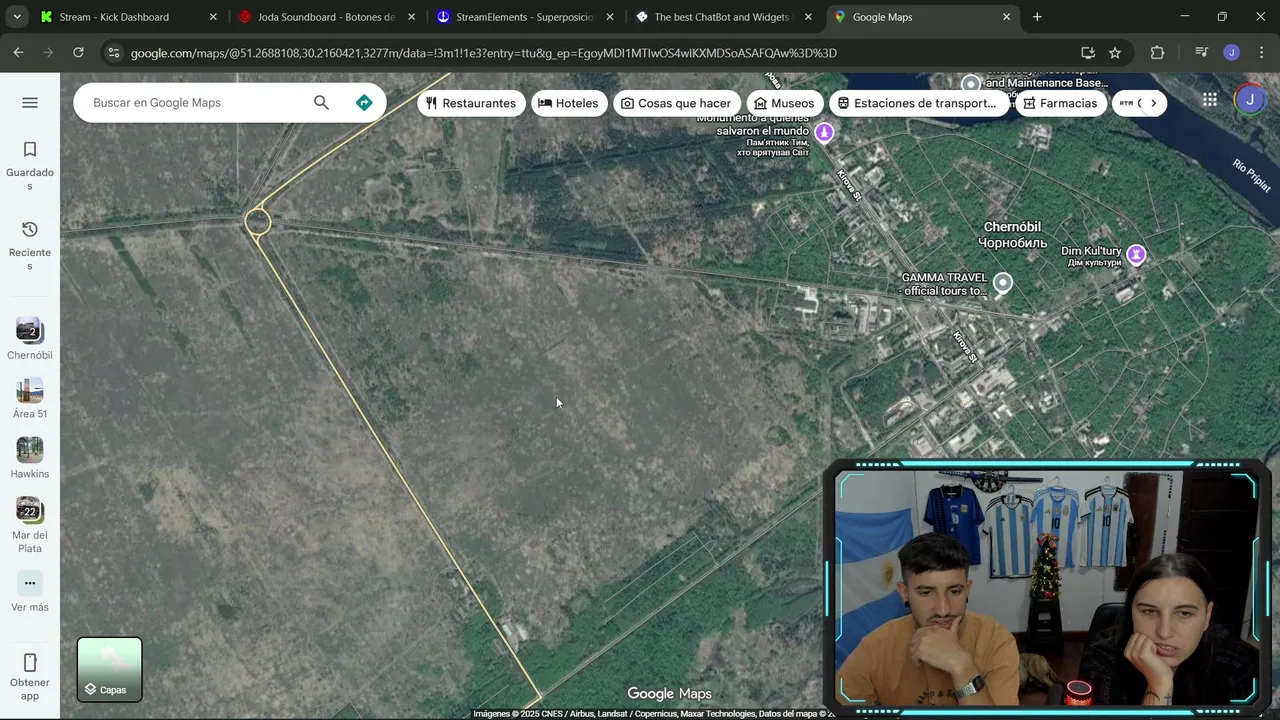Click the GAMMA TRAVEL gray marker

click(1003, 283)
